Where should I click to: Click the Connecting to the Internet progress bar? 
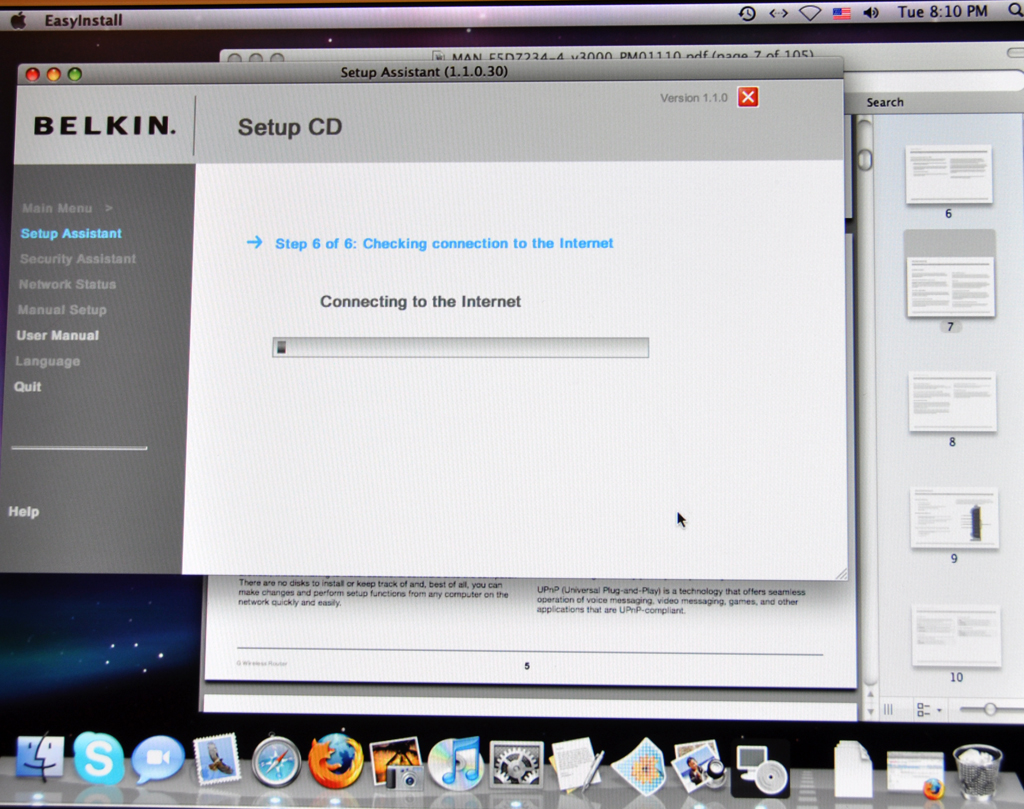(x=460, y=347)
